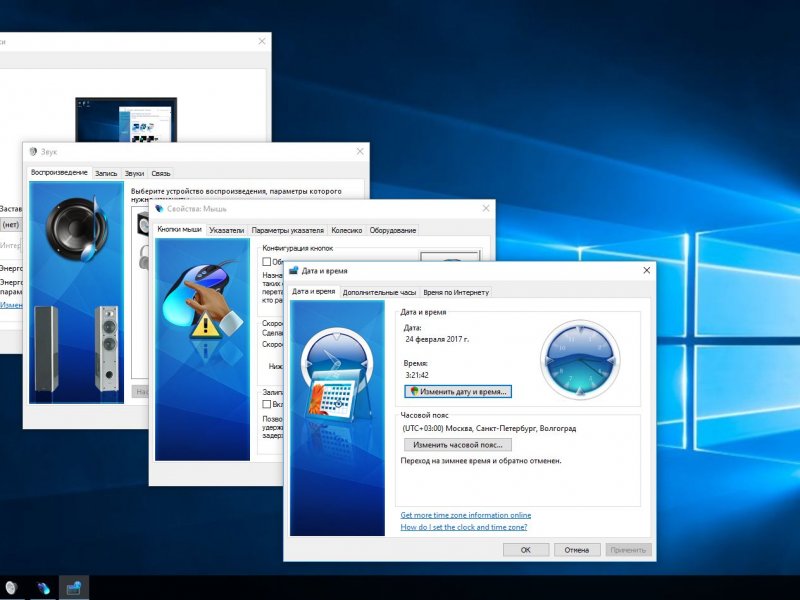Click the Применить button

[628, 549]
